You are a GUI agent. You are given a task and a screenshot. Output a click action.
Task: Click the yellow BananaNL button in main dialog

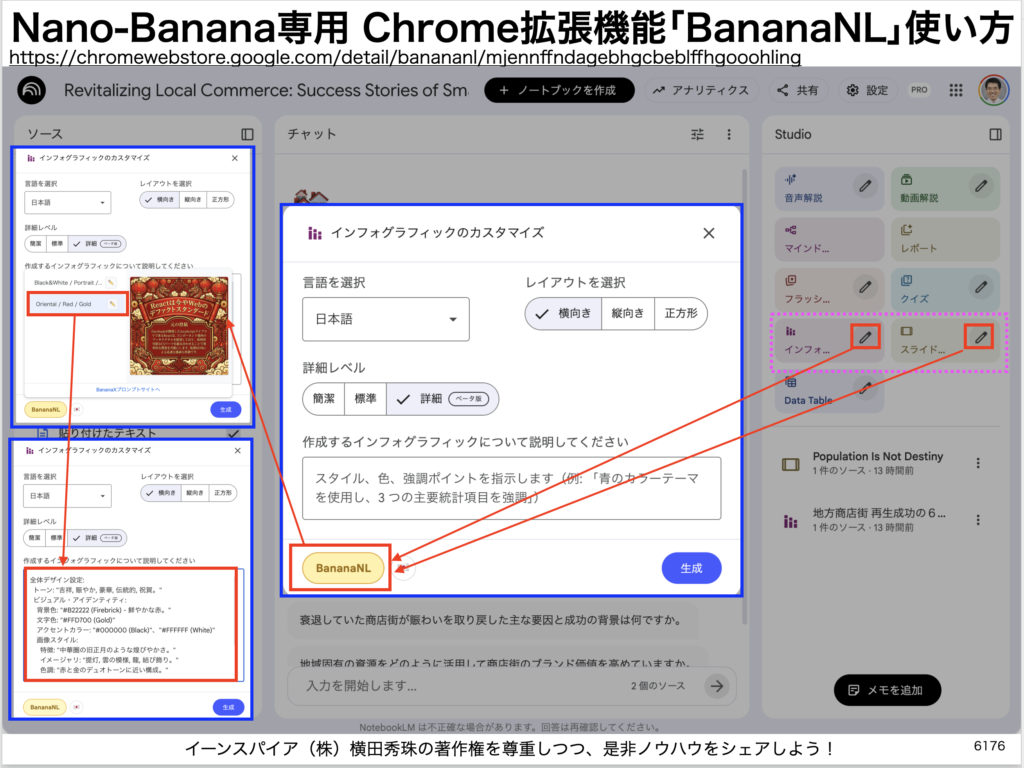click(x=343, y=568)
